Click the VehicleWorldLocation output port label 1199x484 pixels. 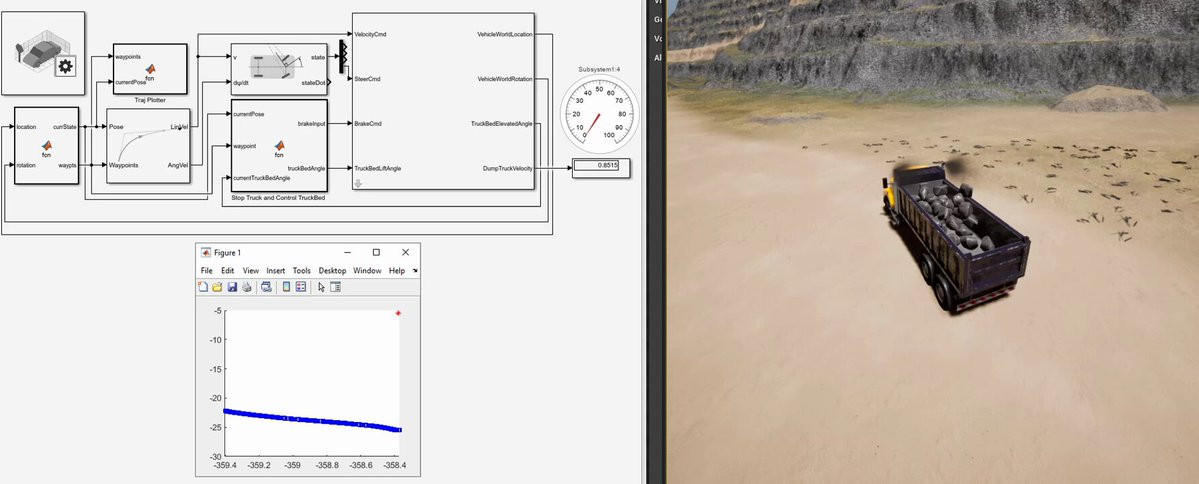coord(505,34)
